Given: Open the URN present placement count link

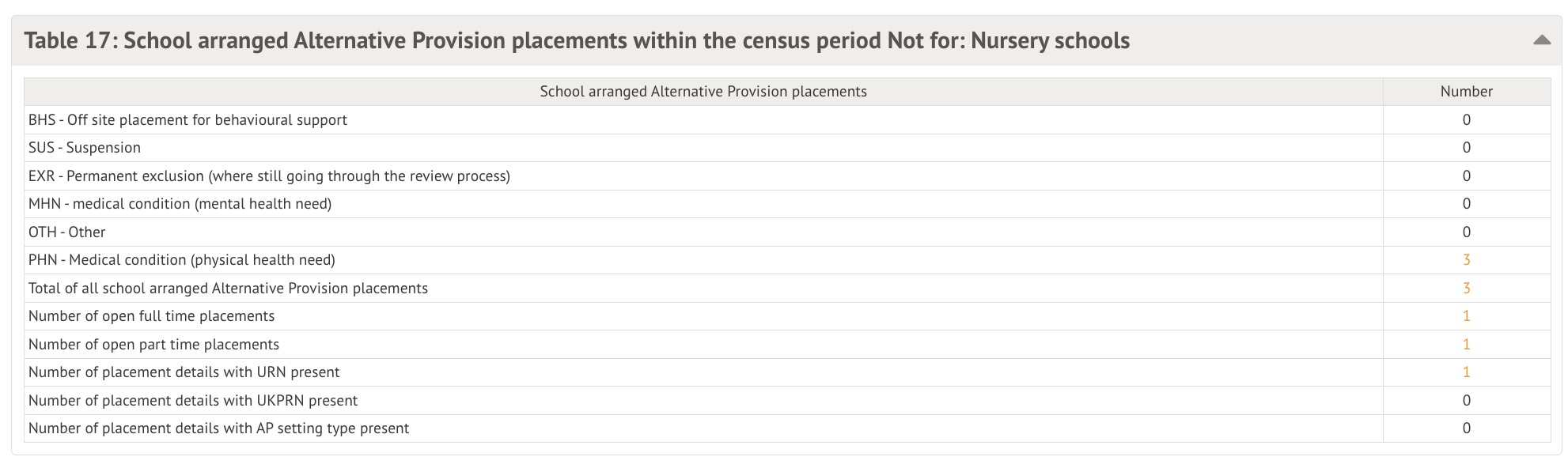Looking at the screenshot, I should click(1466, 372).
